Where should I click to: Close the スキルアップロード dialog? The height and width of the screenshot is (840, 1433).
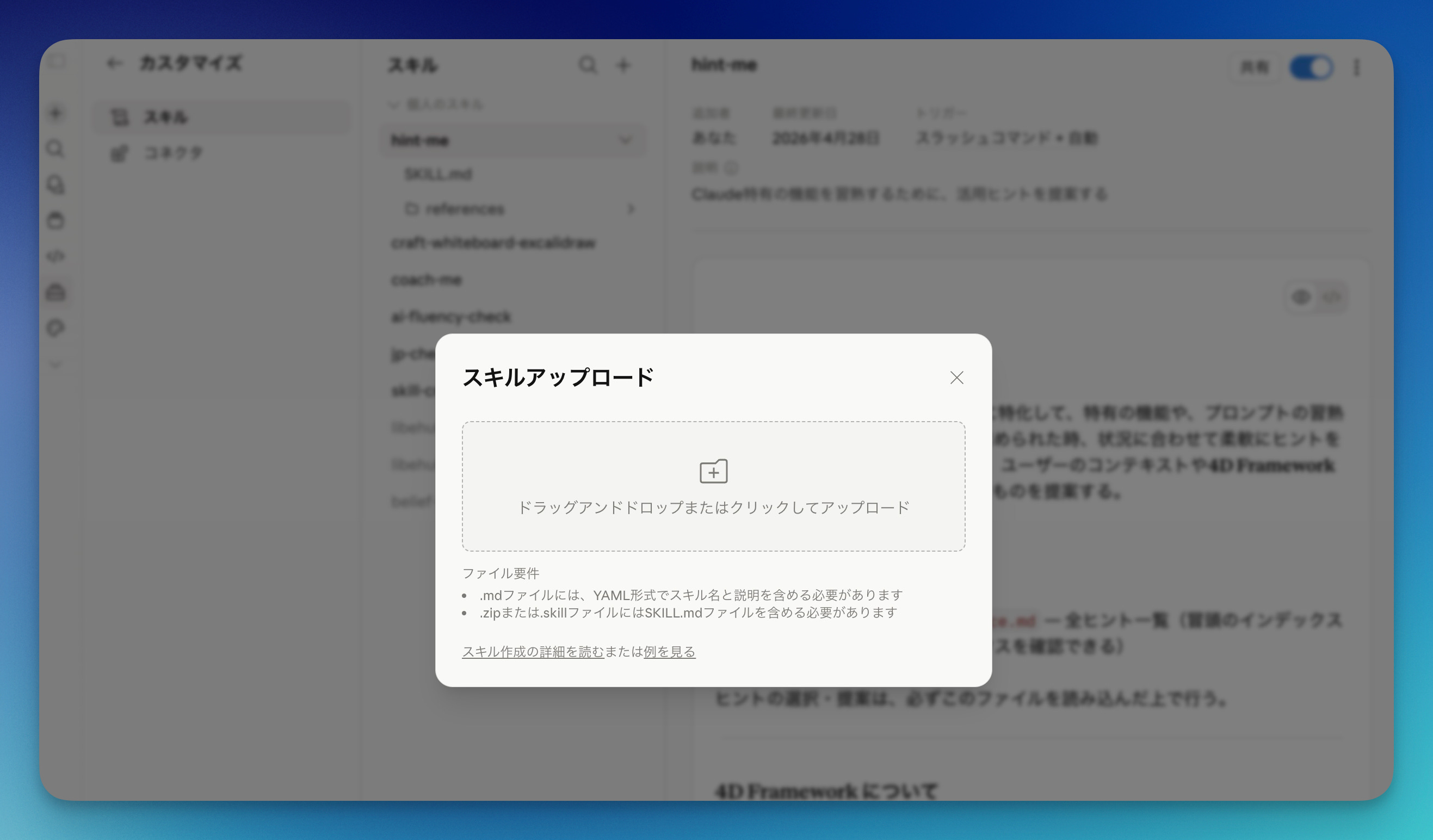[956, 378]
